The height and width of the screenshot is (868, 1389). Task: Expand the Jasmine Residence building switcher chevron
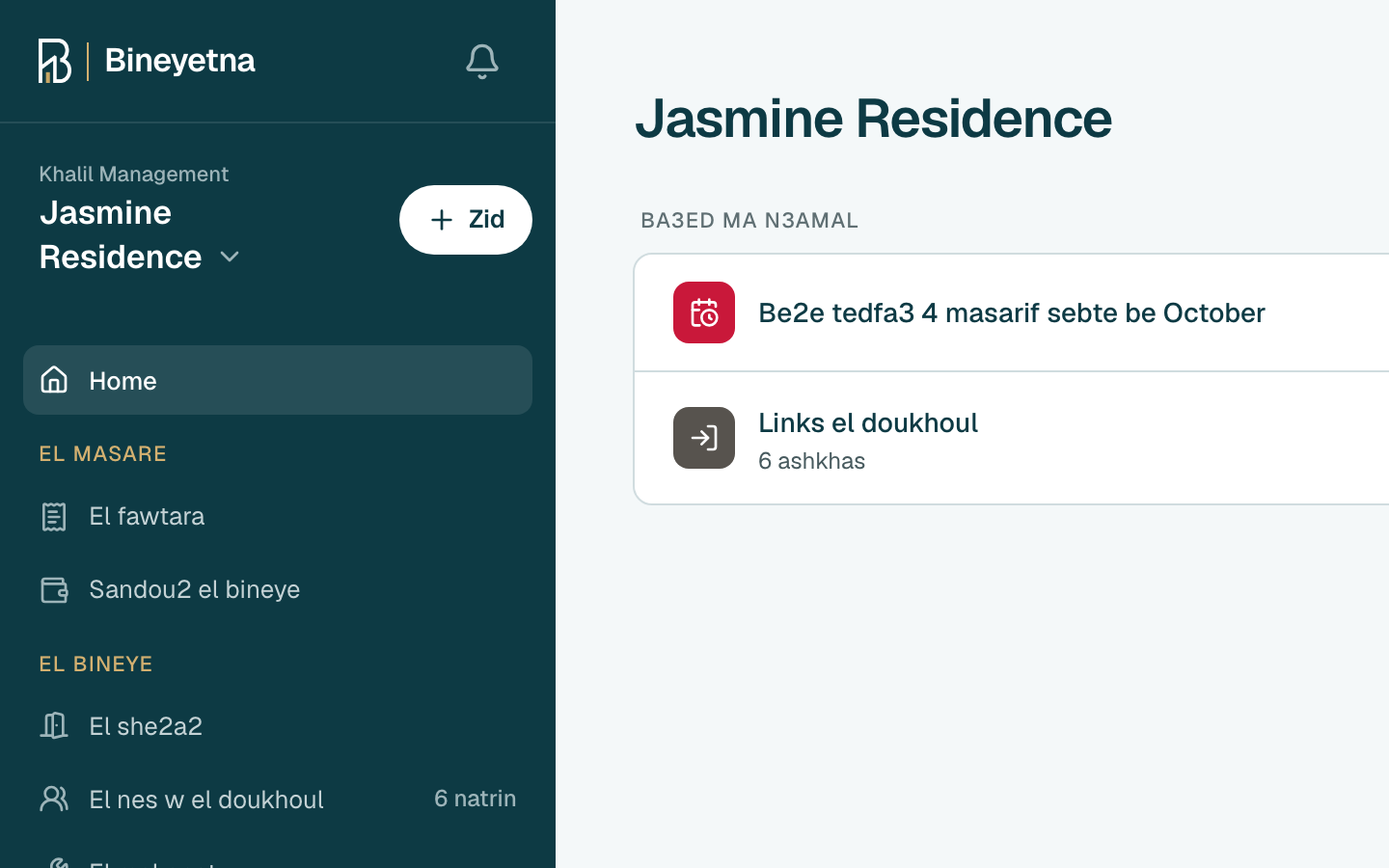tap(230, 258)
